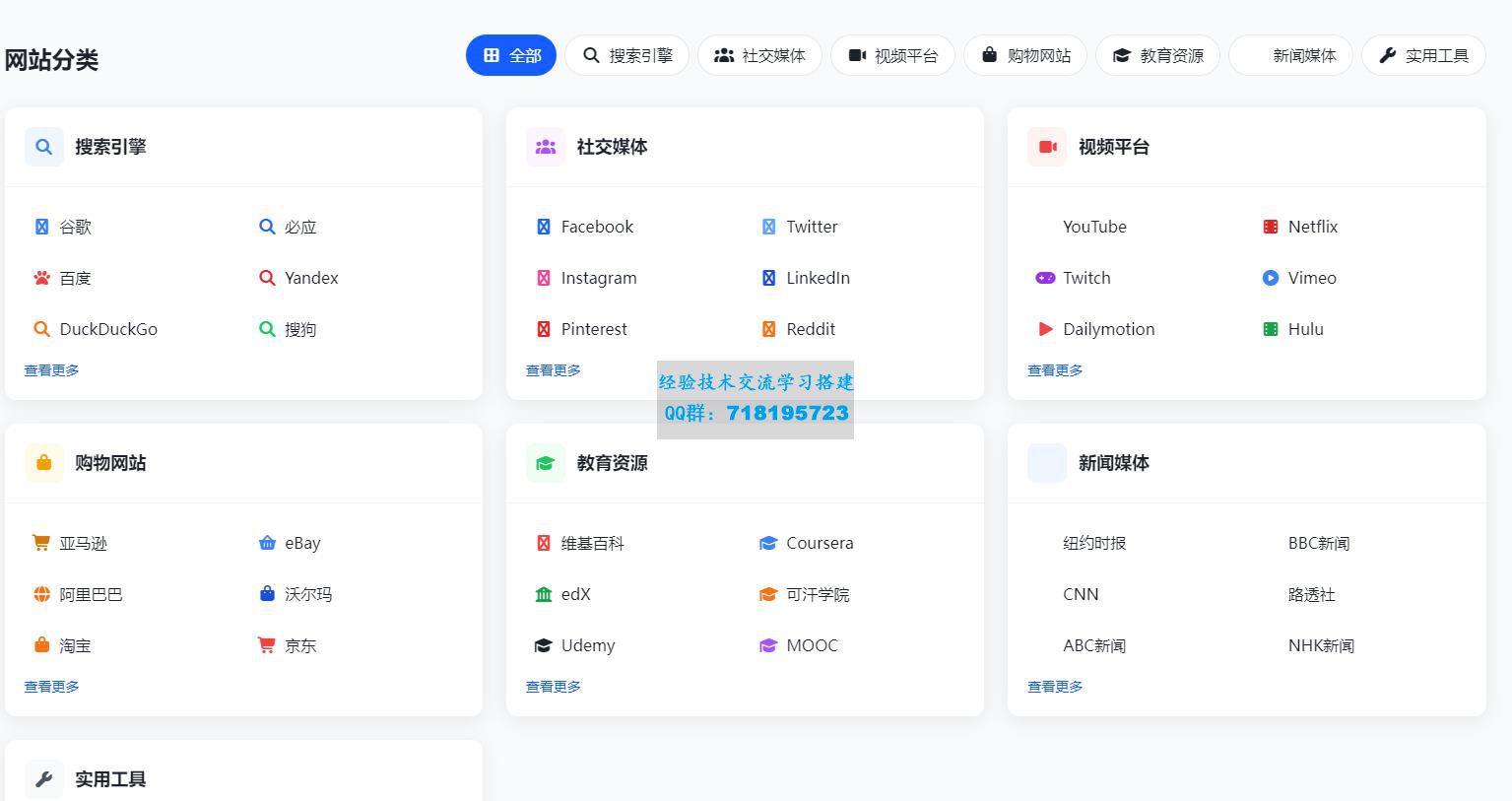Image resolution: width=1512 pixels, height=801 pixels.
Task: Click the green magnifier icon next to 搜狗
Action: (267, 329)
